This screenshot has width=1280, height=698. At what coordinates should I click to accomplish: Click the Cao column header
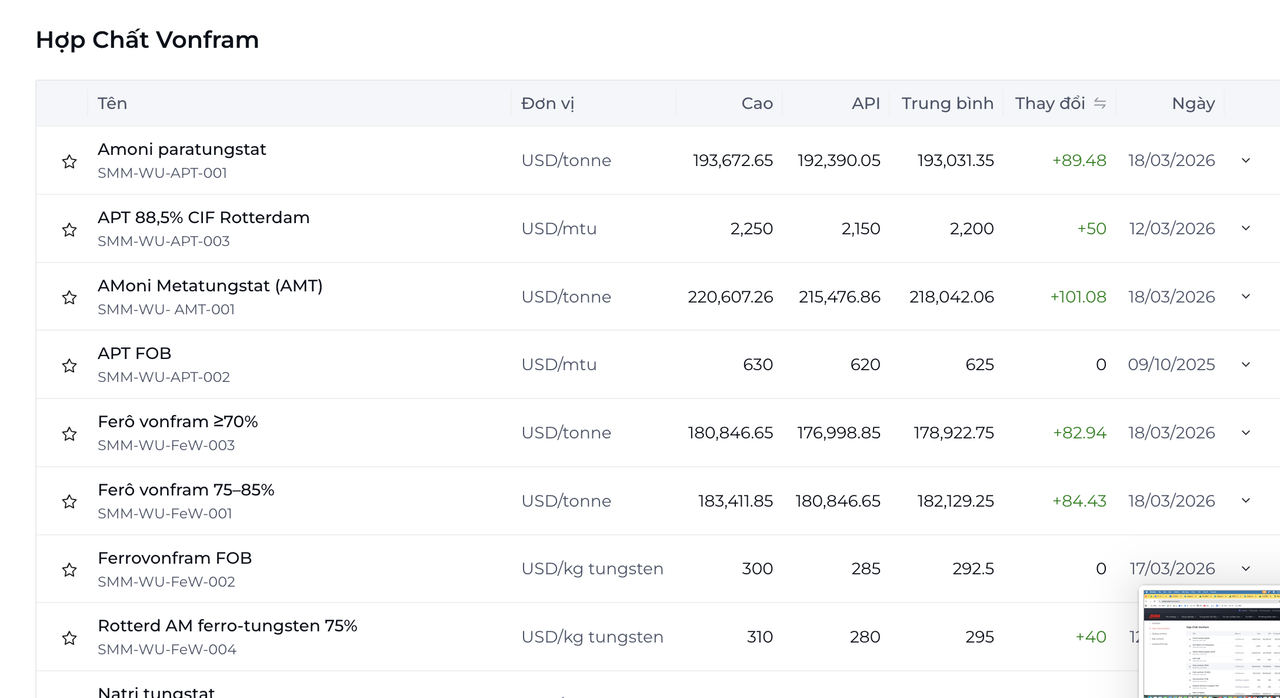[x=757, y=103]
